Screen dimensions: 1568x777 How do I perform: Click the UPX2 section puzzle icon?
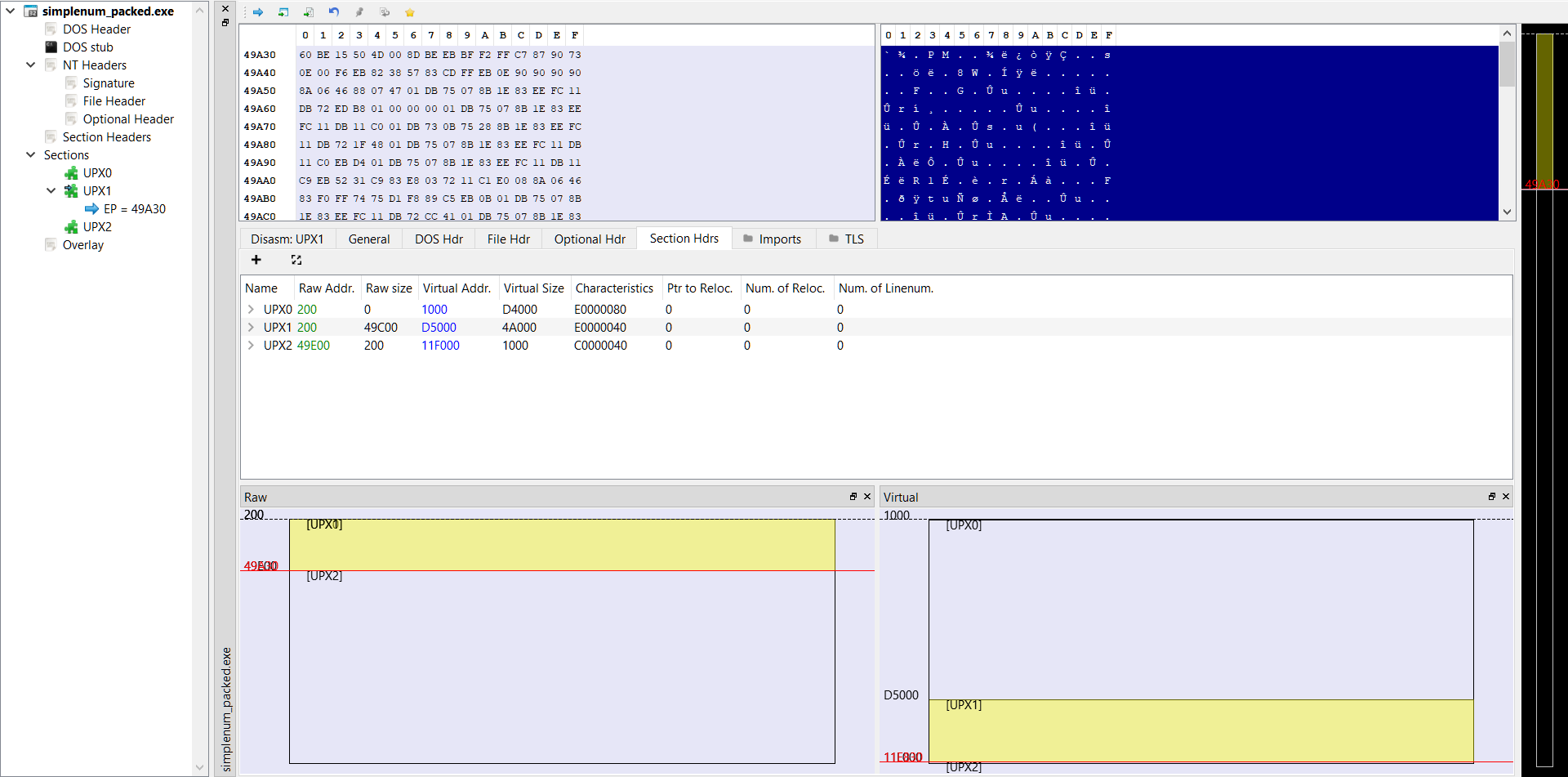[x=72, y=227]
